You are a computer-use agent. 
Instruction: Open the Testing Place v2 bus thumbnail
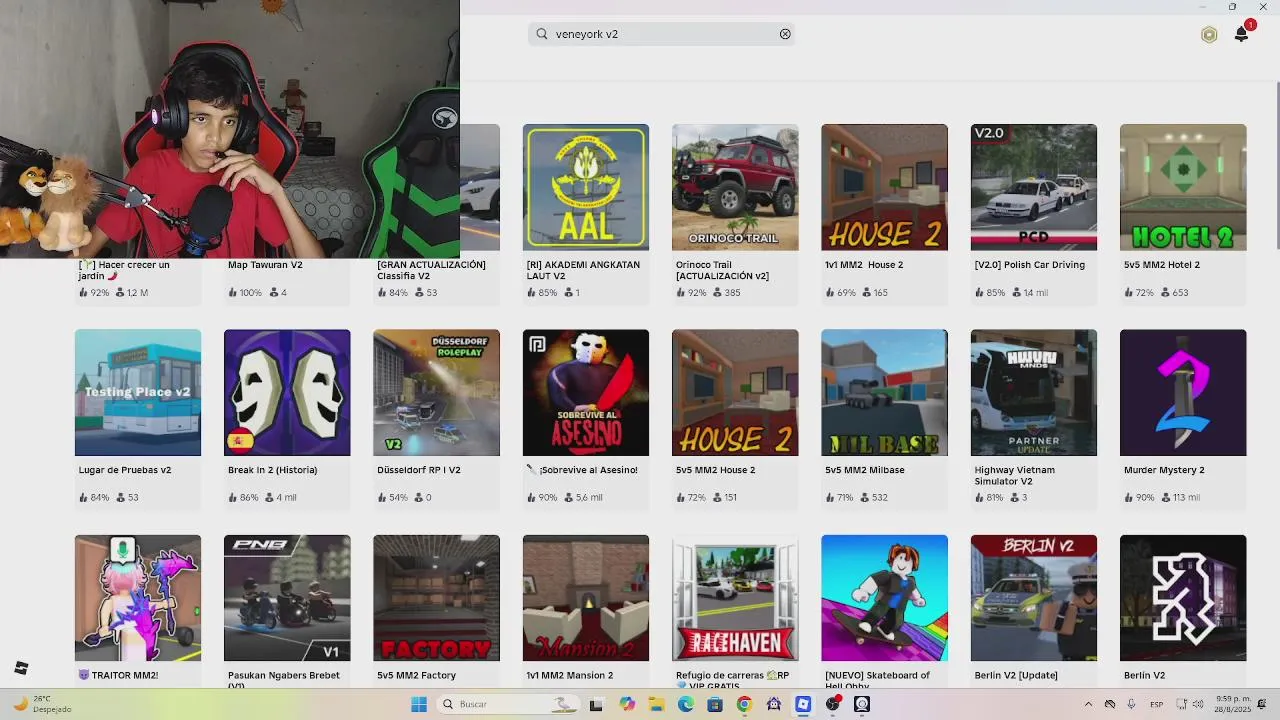(x=138, y=392)
